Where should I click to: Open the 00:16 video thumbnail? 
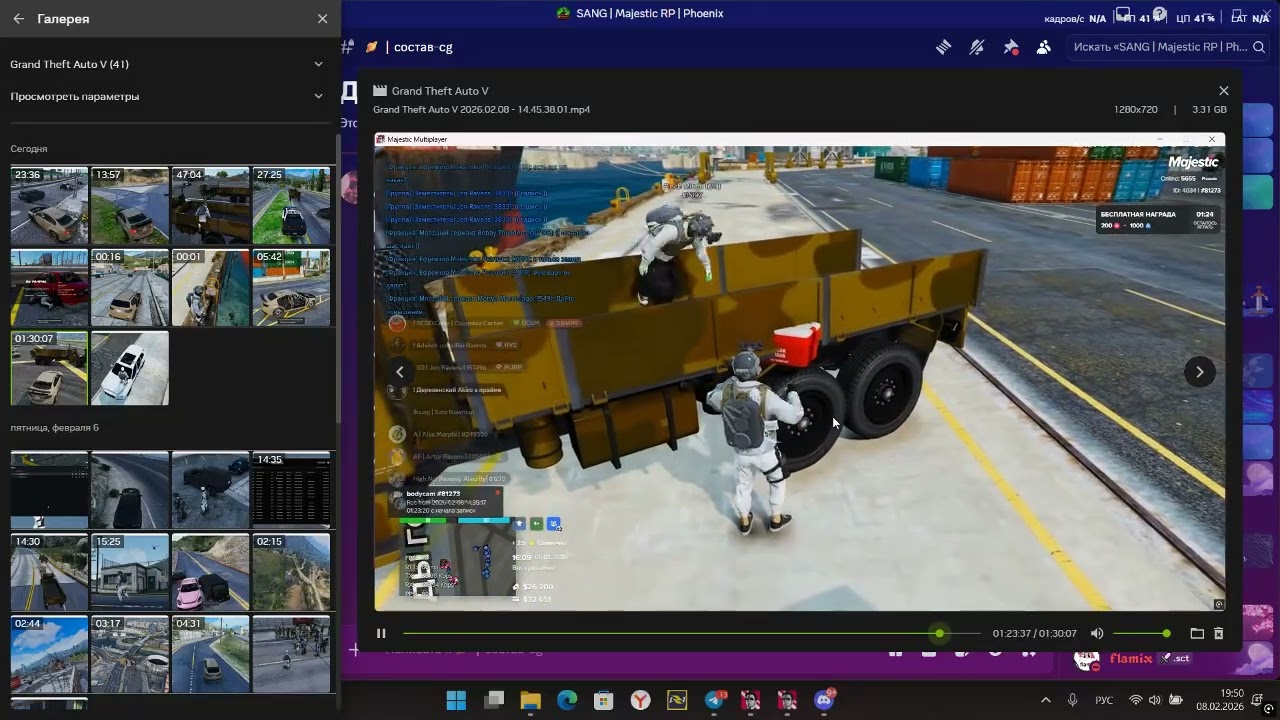(130, 288)
